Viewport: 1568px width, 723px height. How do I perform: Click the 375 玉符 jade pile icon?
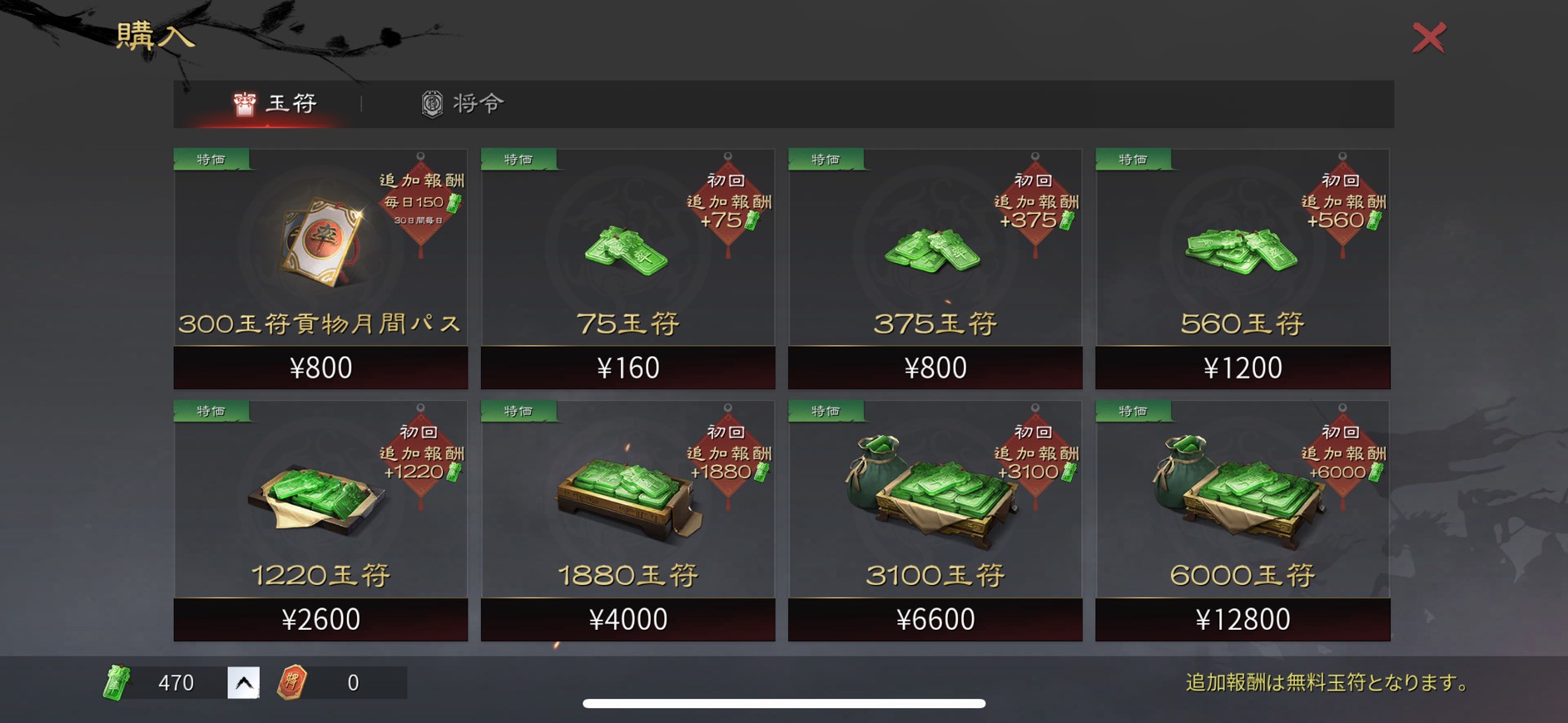[932, 250]
